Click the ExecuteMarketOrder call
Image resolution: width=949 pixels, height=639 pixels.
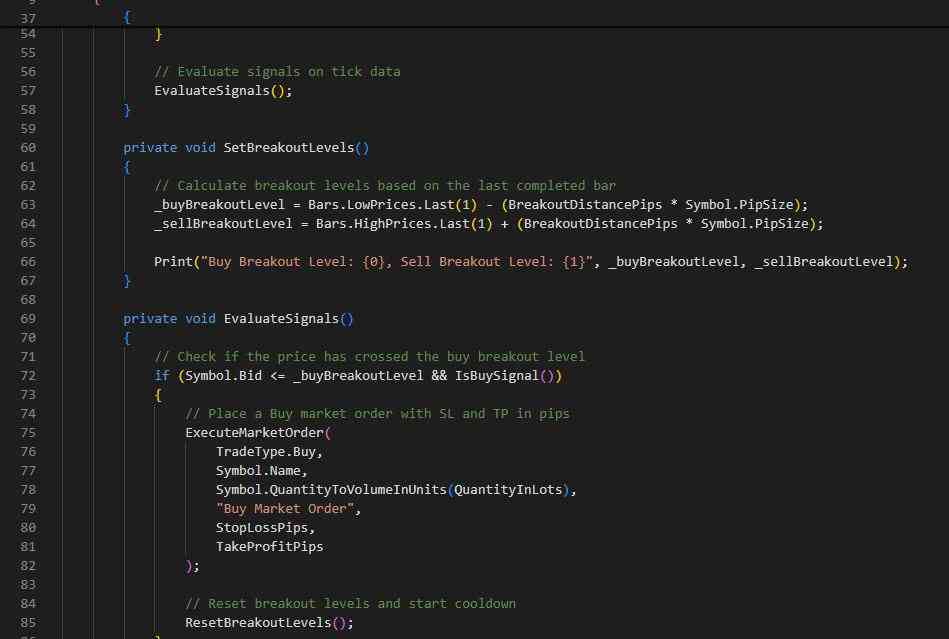click(x=254, y=433)
